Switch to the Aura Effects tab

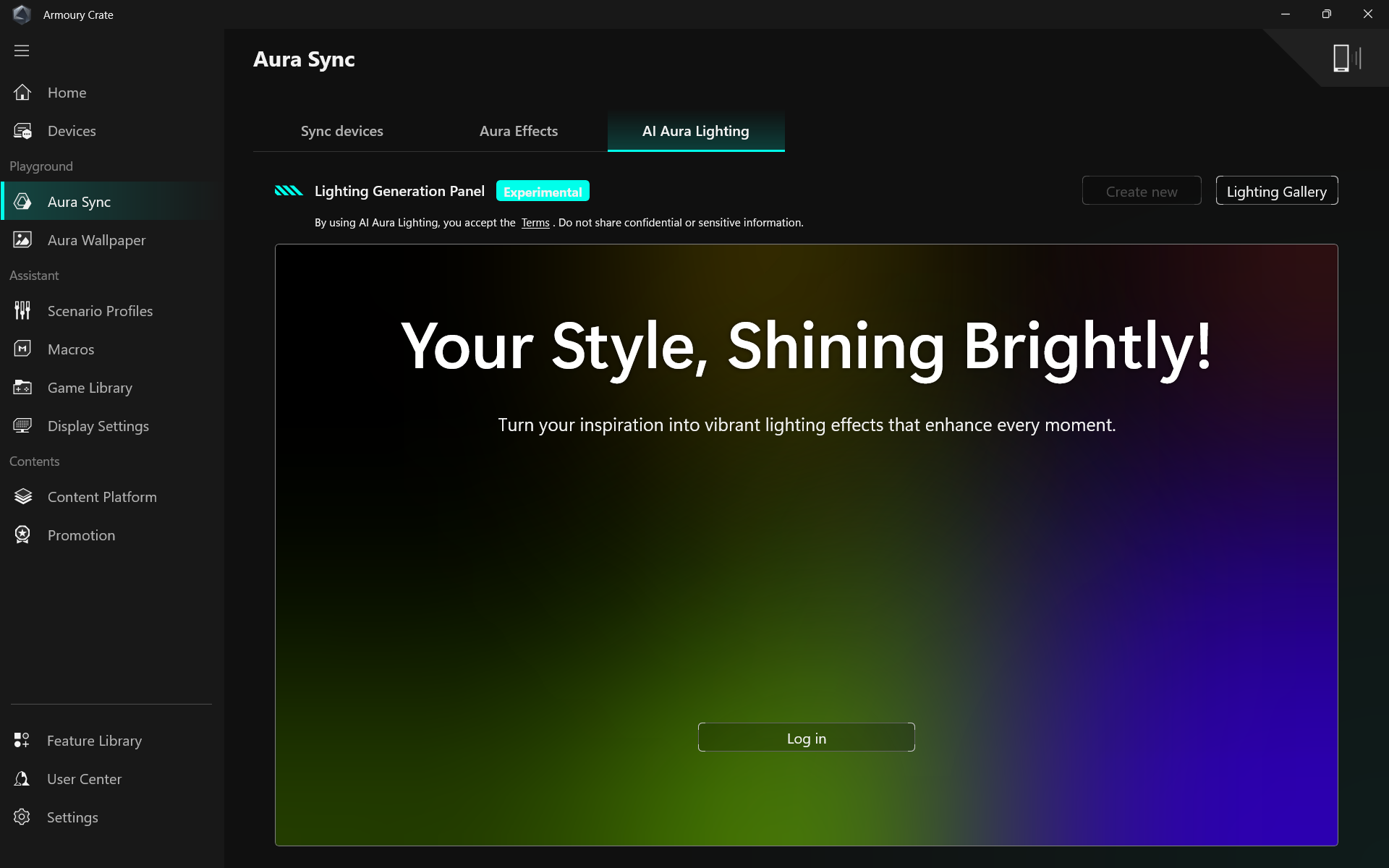click(x=519, y=131)
